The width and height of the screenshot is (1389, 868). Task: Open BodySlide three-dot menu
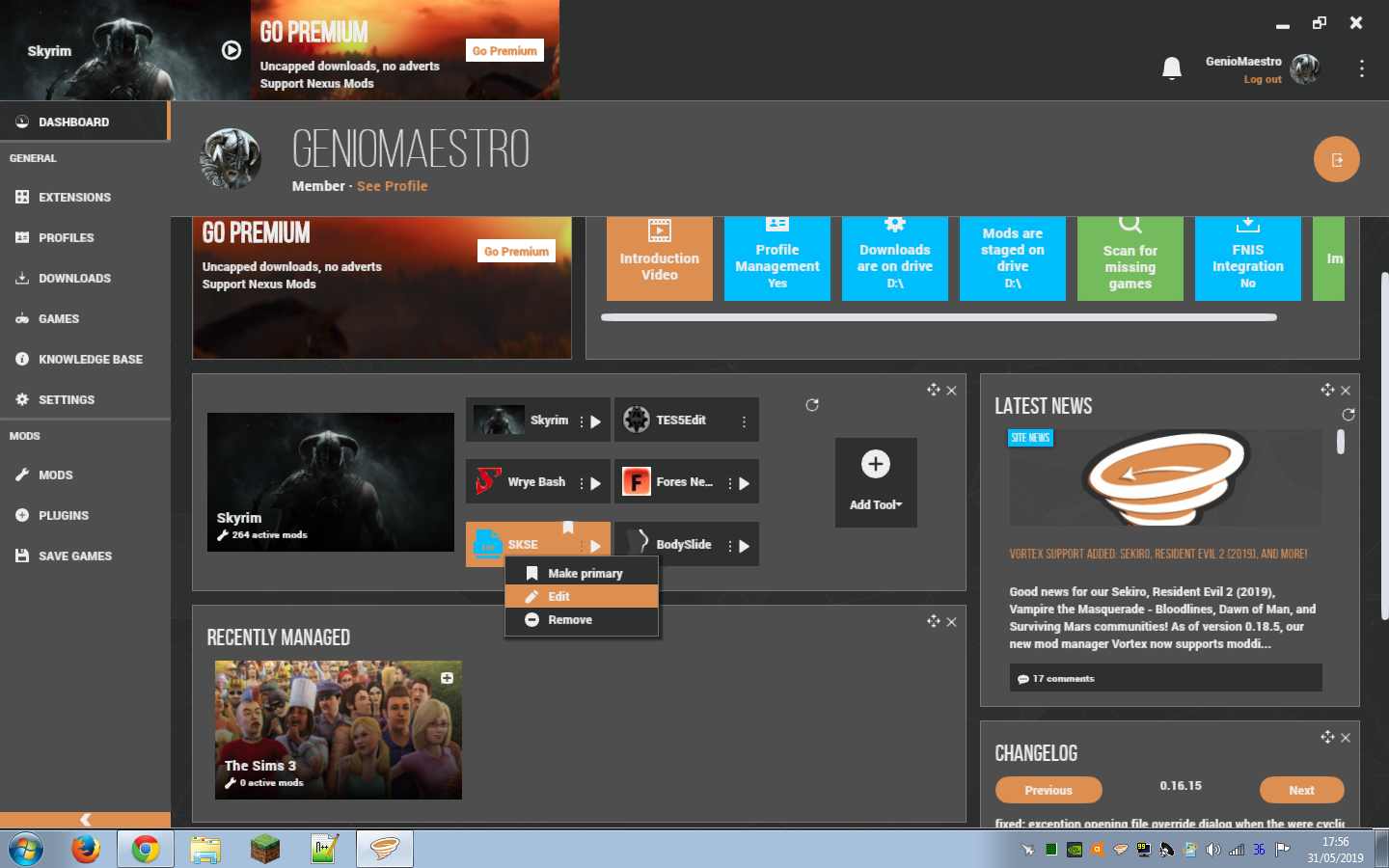730,546
